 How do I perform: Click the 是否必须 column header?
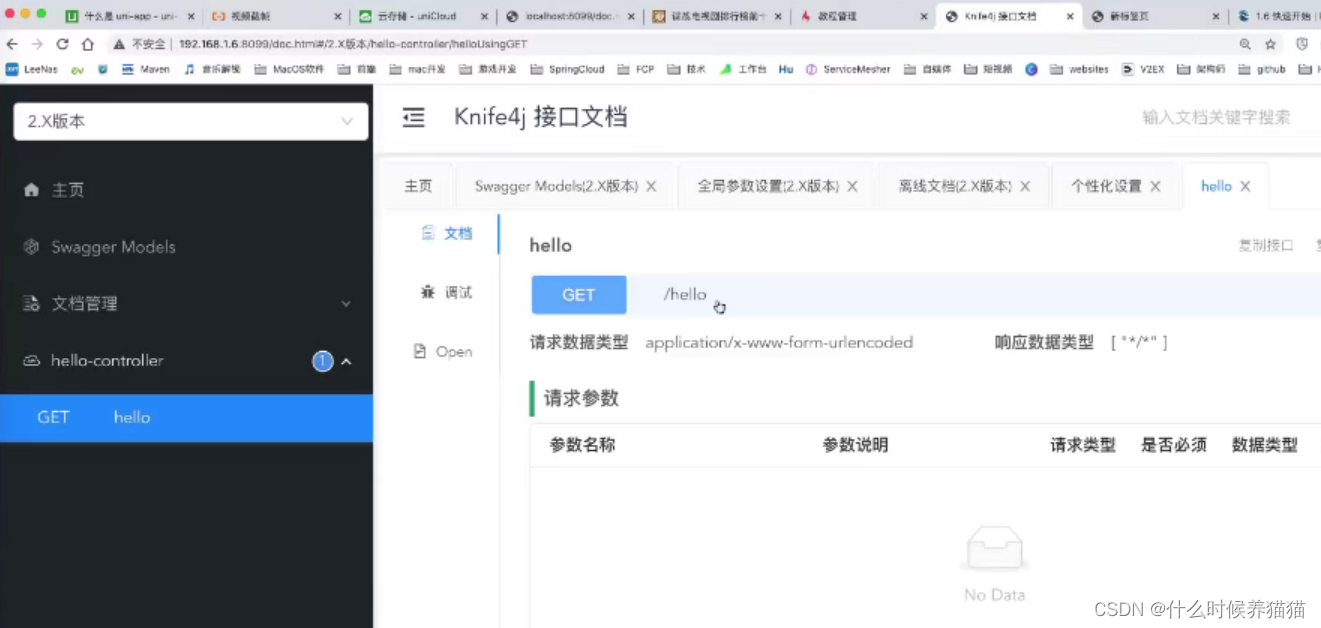(x=1174, y=445)
